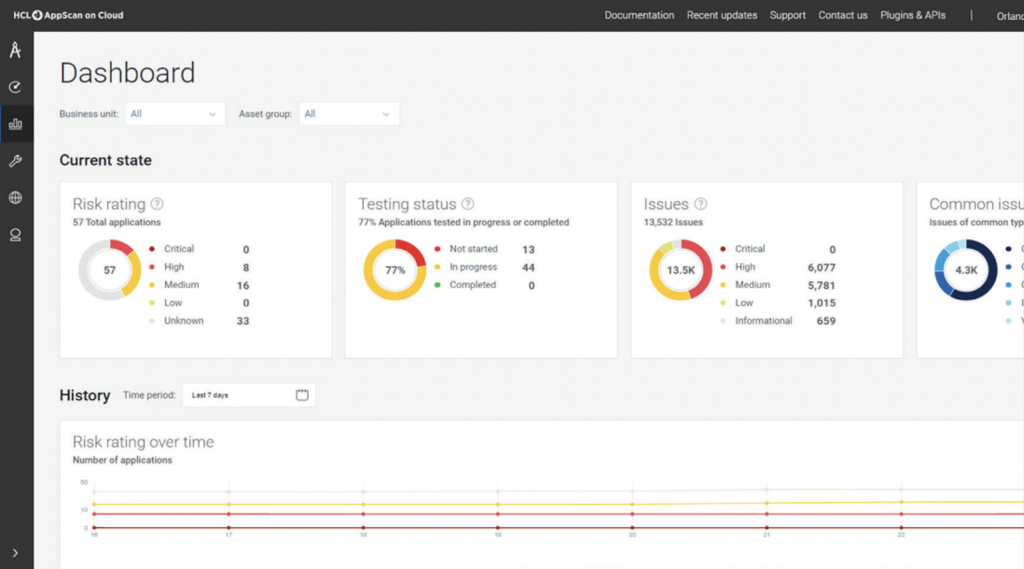This screenshot has width=1024, height=569.
Task: Click the 16 Medium applications count
Action: point(242,285)
